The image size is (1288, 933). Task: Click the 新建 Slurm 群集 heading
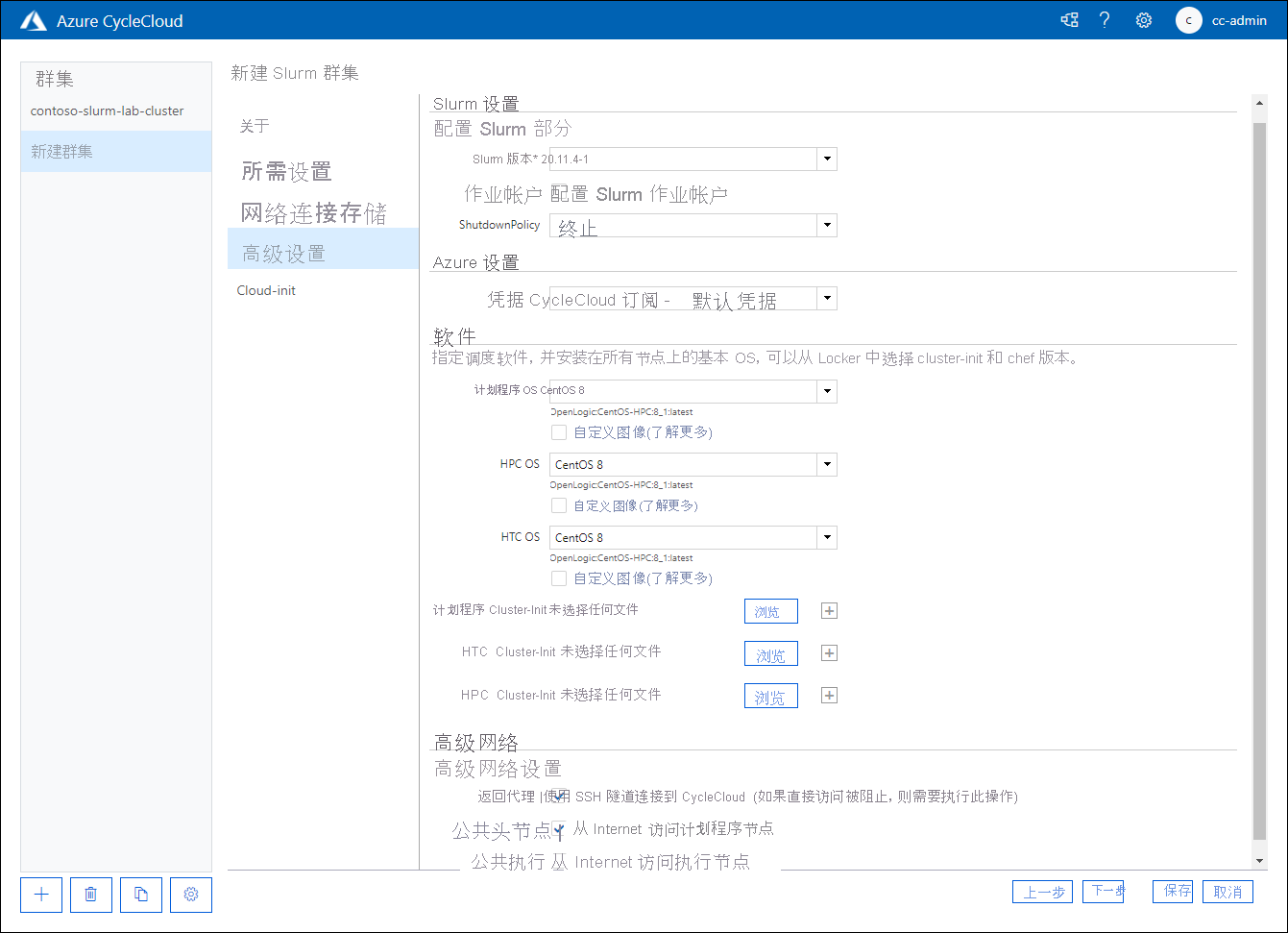[295, 73]
